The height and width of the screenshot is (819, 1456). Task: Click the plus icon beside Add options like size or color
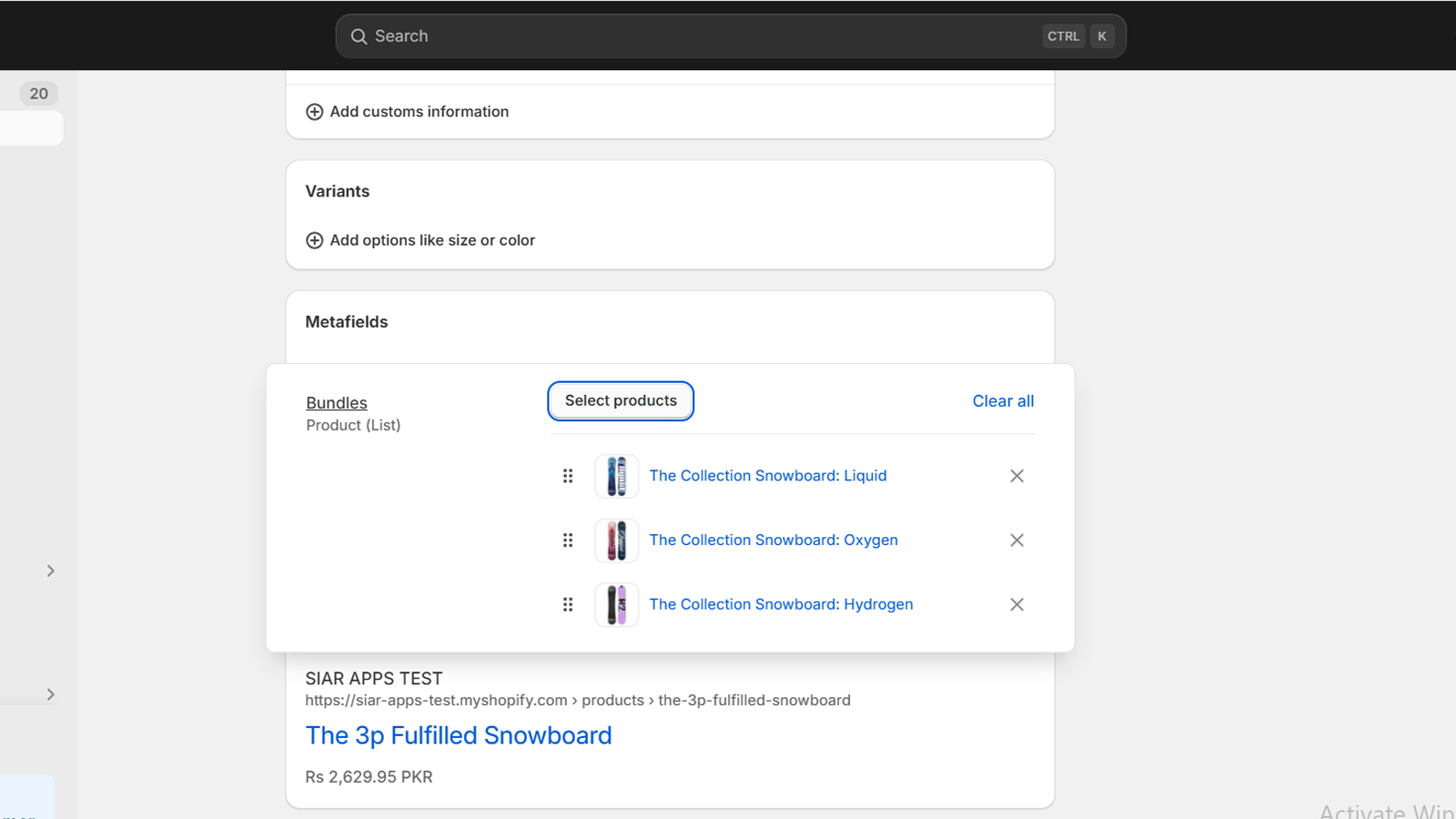coord(314,240)
